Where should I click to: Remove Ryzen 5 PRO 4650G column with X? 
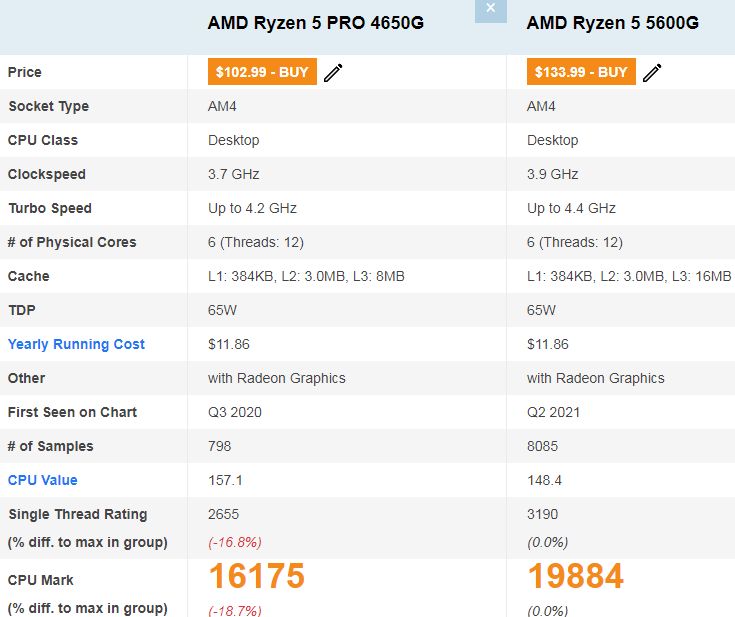click(491, 8)
